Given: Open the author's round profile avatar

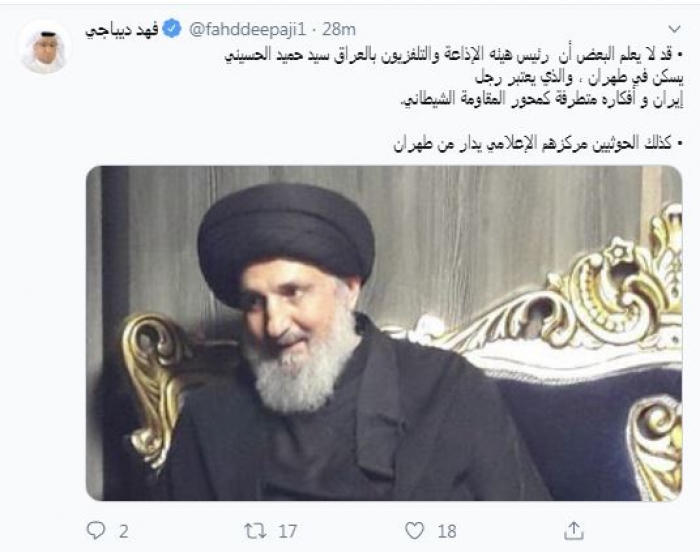Looking at the screenshot, I should click(45, 47).
